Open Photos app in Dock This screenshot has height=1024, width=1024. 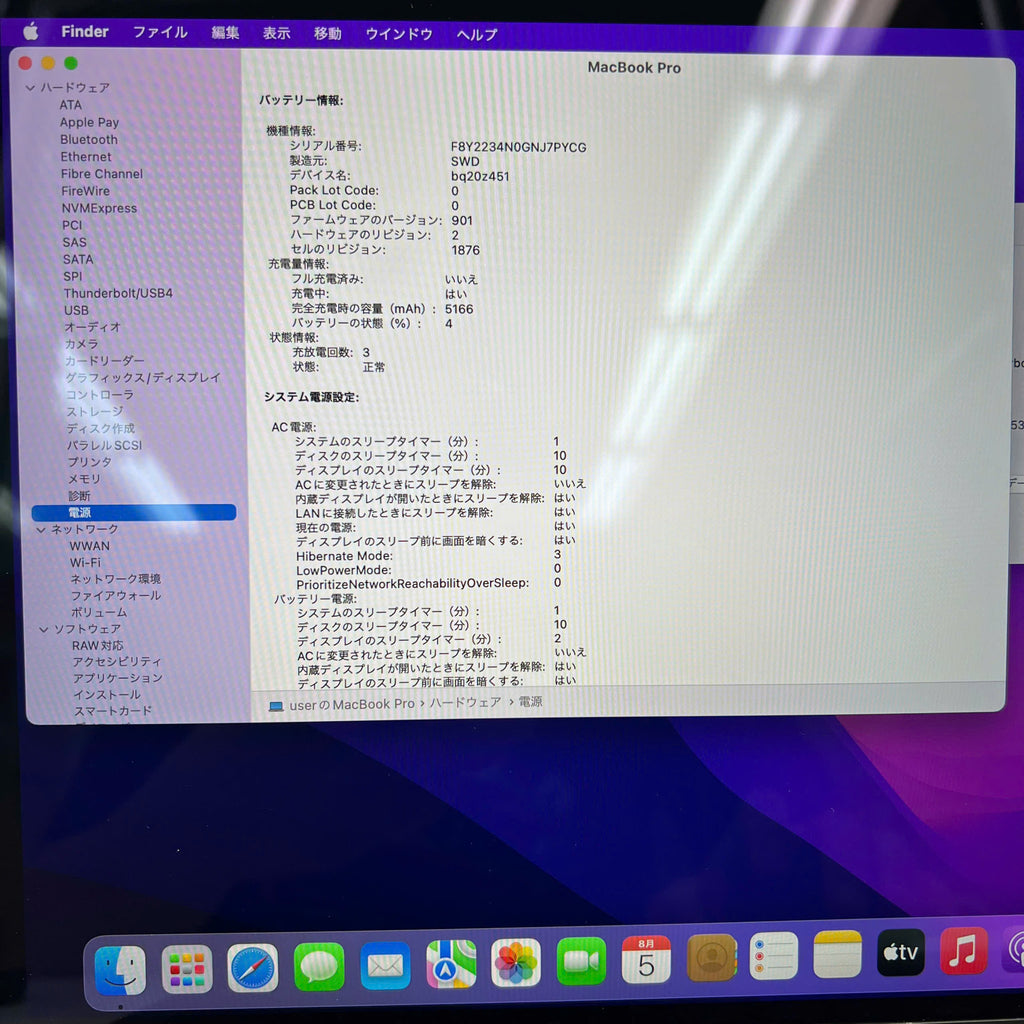(x=516, y=963)
